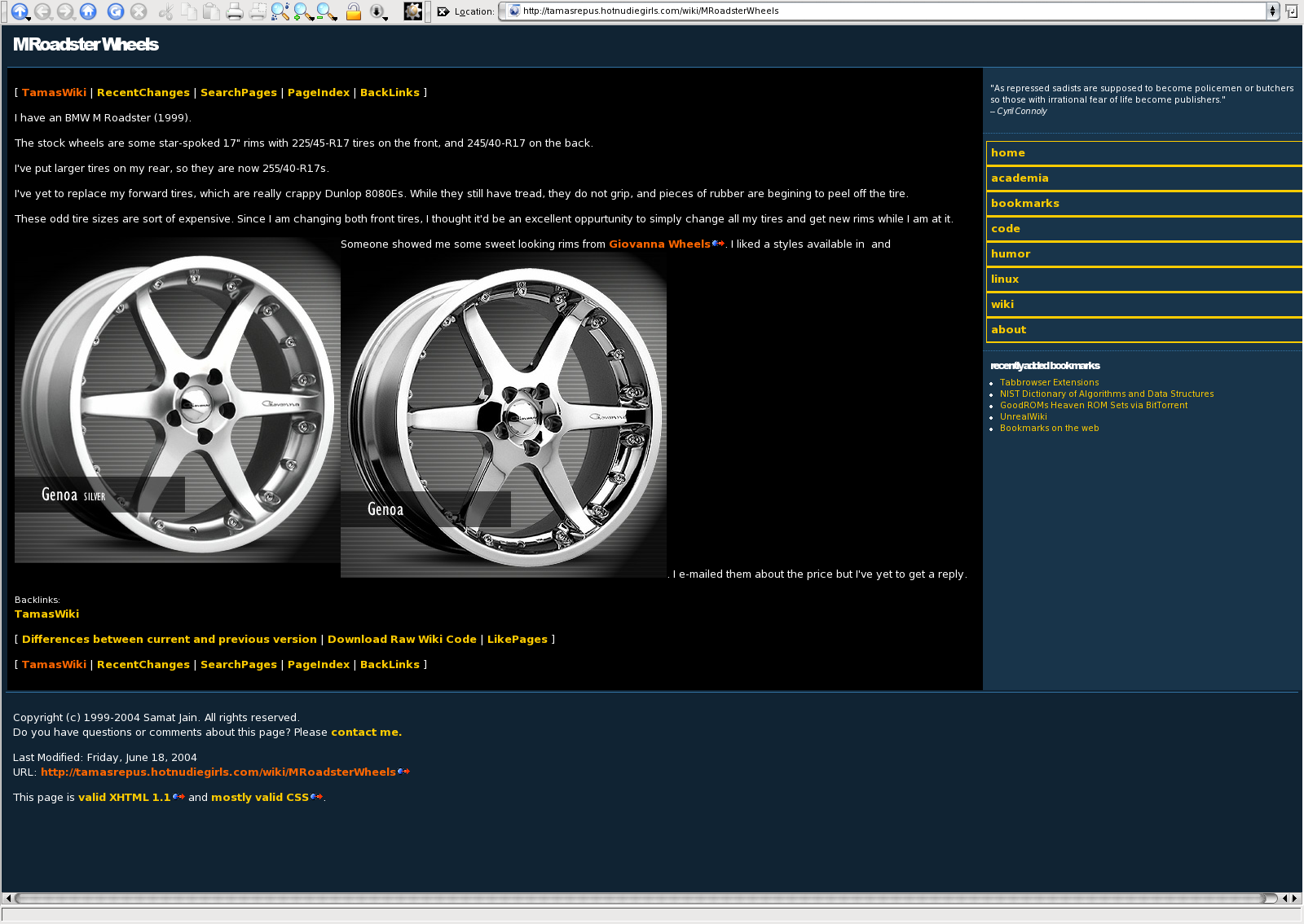
Task: Open NIST Dictionary of Algorithms bookmark
Action: pyautogui.click(x=1107, y=394)
